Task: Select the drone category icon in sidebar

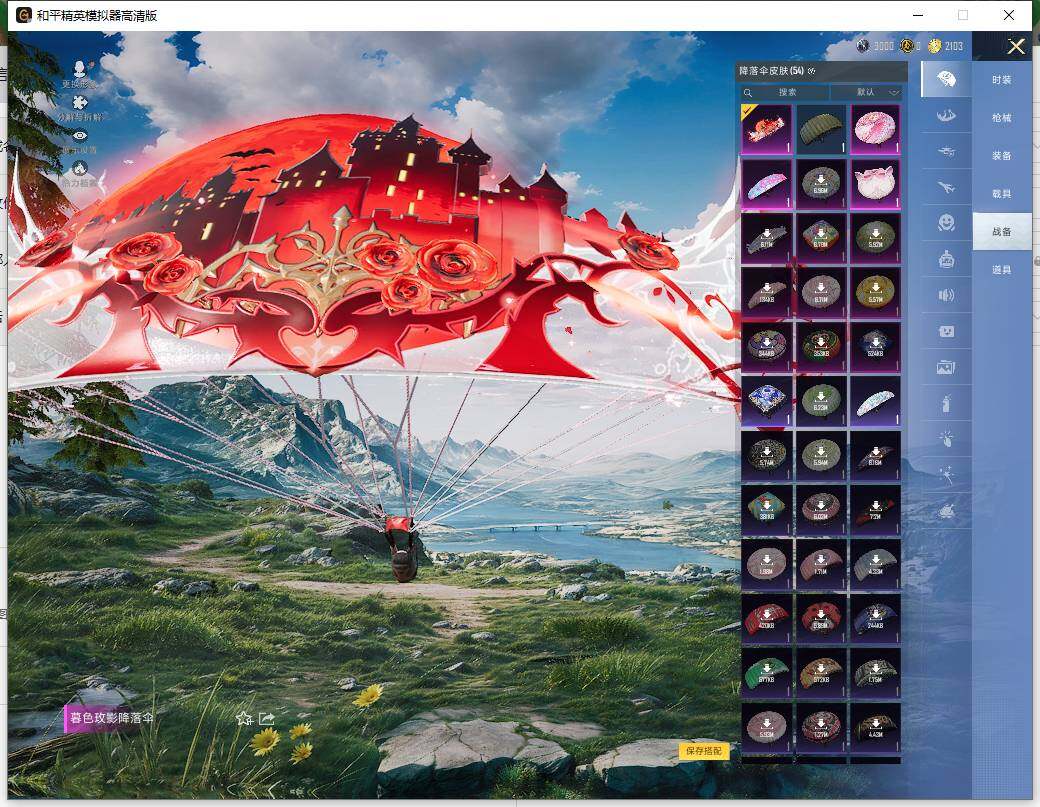Action: pos(946,152)
